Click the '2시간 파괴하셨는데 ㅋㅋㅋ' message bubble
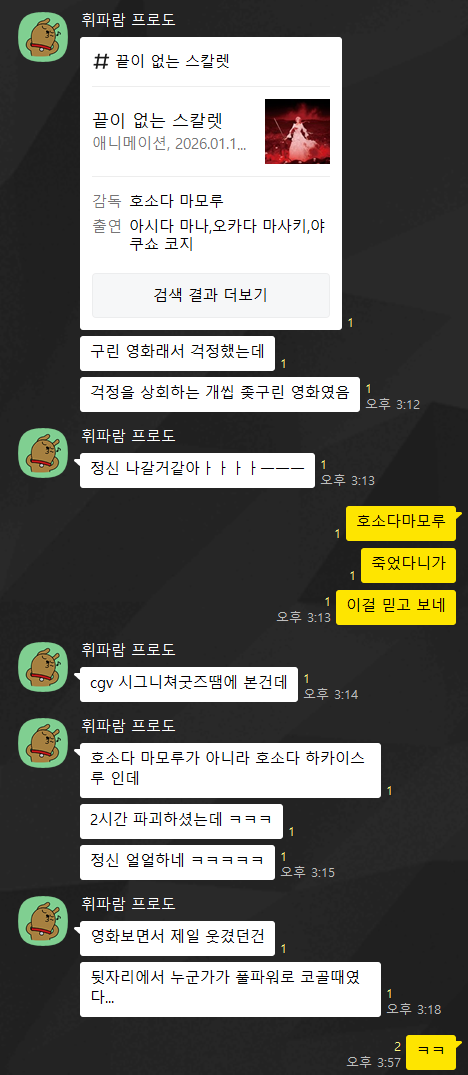This screenshot has height=1075, width=468. (x=181, y=821)
